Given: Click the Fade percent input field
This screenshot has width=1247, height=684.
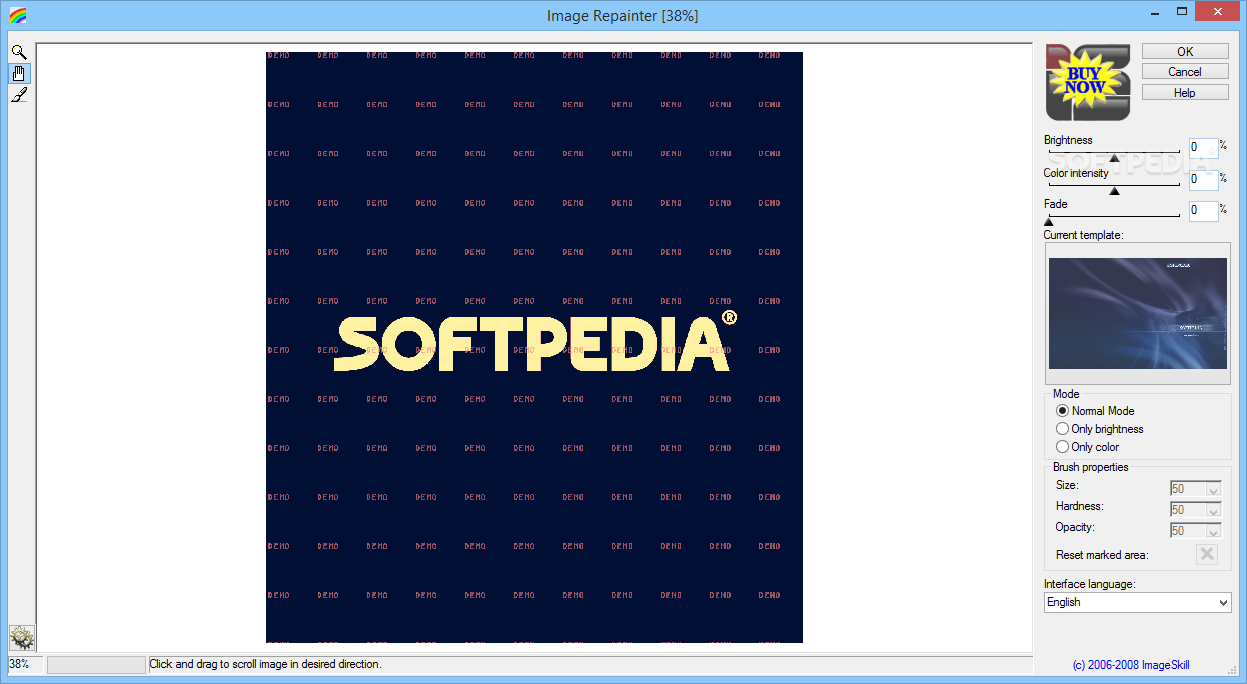Looking at the screenshot, I should pyautogui.click(x=1203, y=211).
